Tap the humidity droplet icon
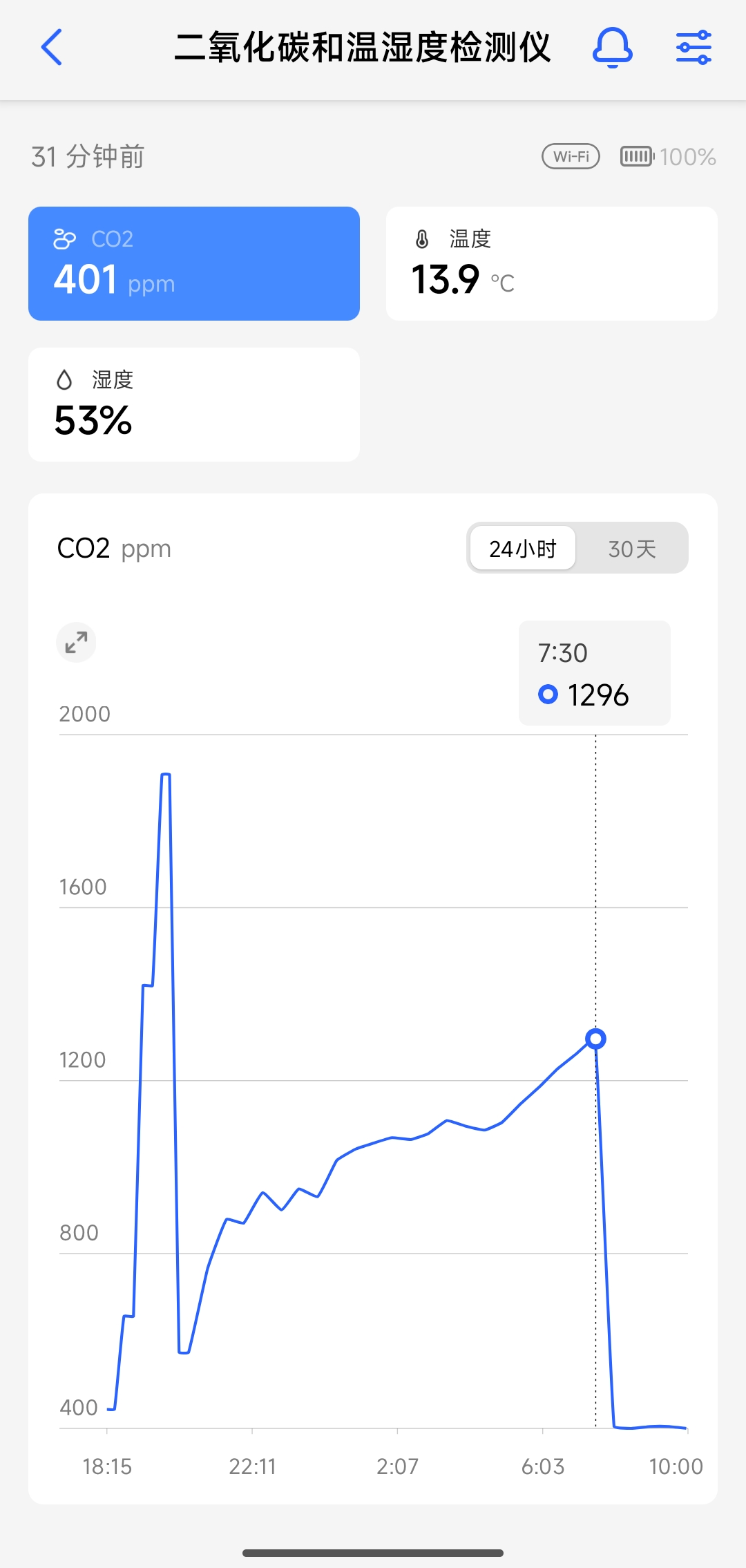The image size is (746, 1568). point(64,379)
